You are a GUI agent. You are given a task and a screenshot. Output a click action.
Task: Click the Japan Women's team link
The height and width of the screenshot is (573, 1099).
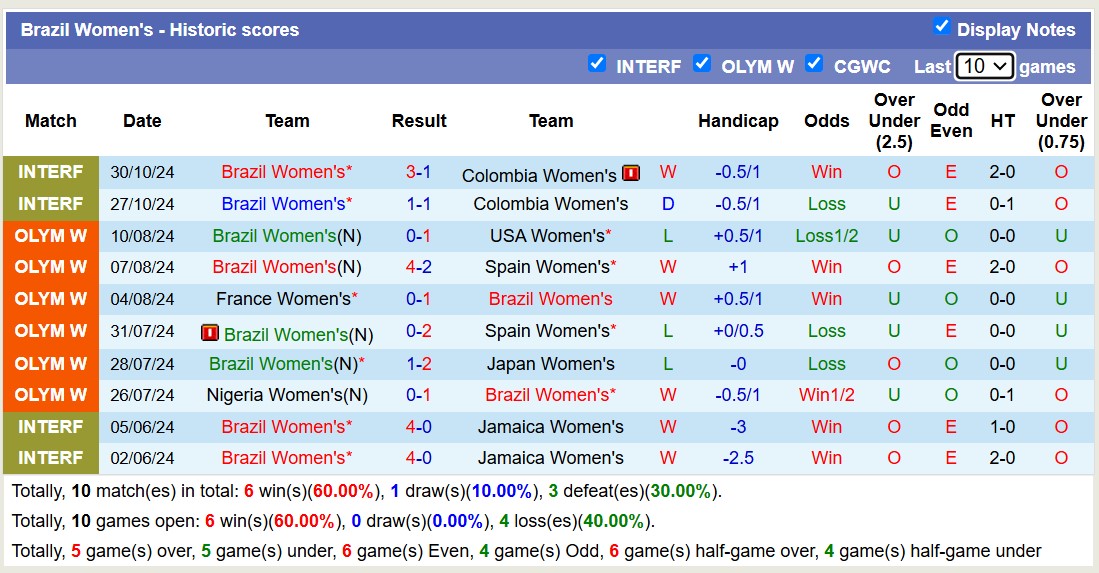click(x=550, y=364)
